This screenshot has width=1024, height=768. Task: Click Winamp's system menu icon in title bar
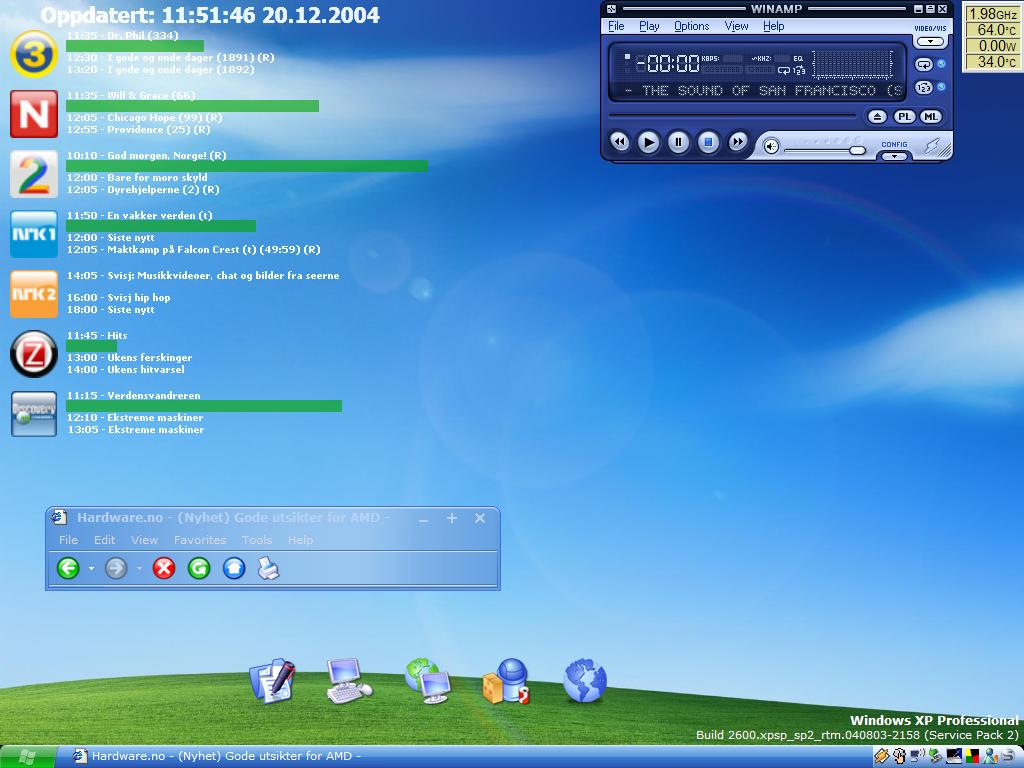(611, 9)
